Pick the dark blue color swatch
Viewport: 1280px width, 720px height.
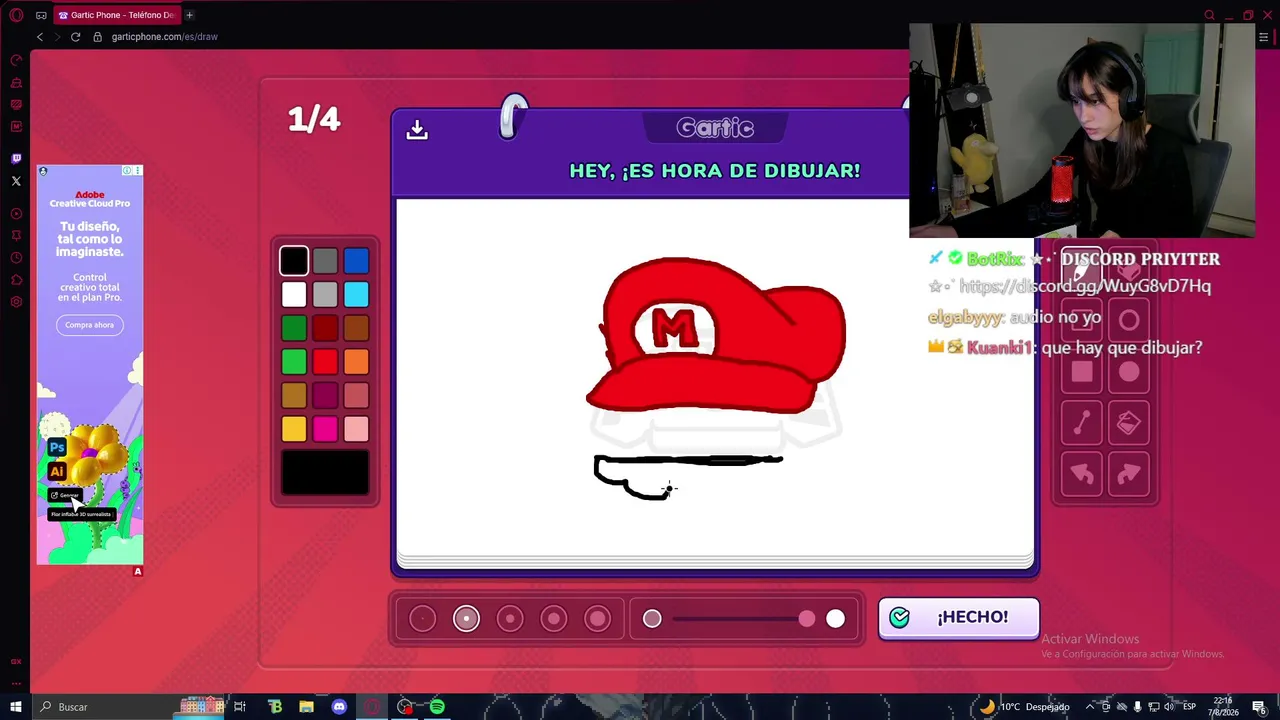[x=356, y=261]
